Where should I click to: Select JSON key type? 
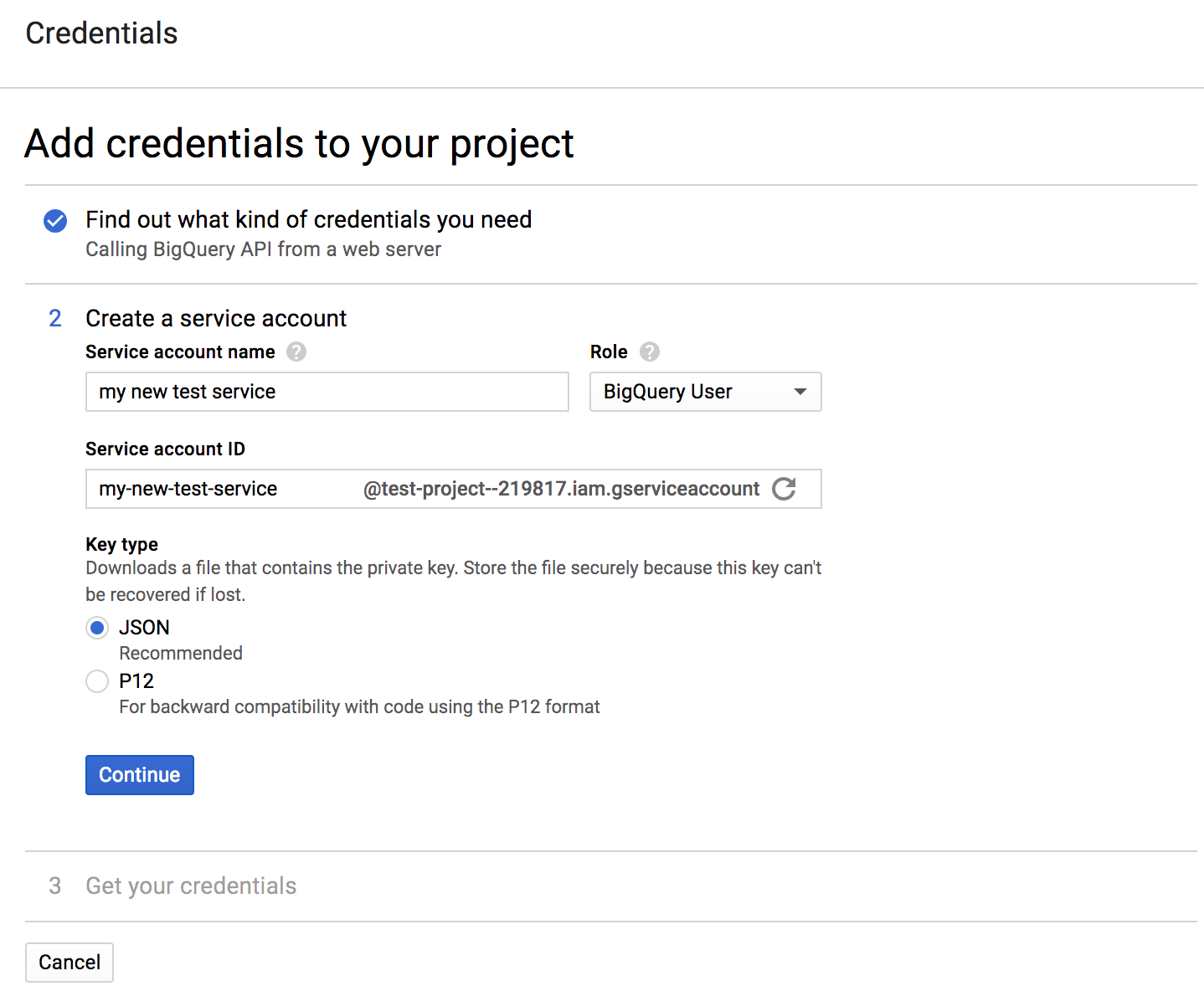[97, 628]
